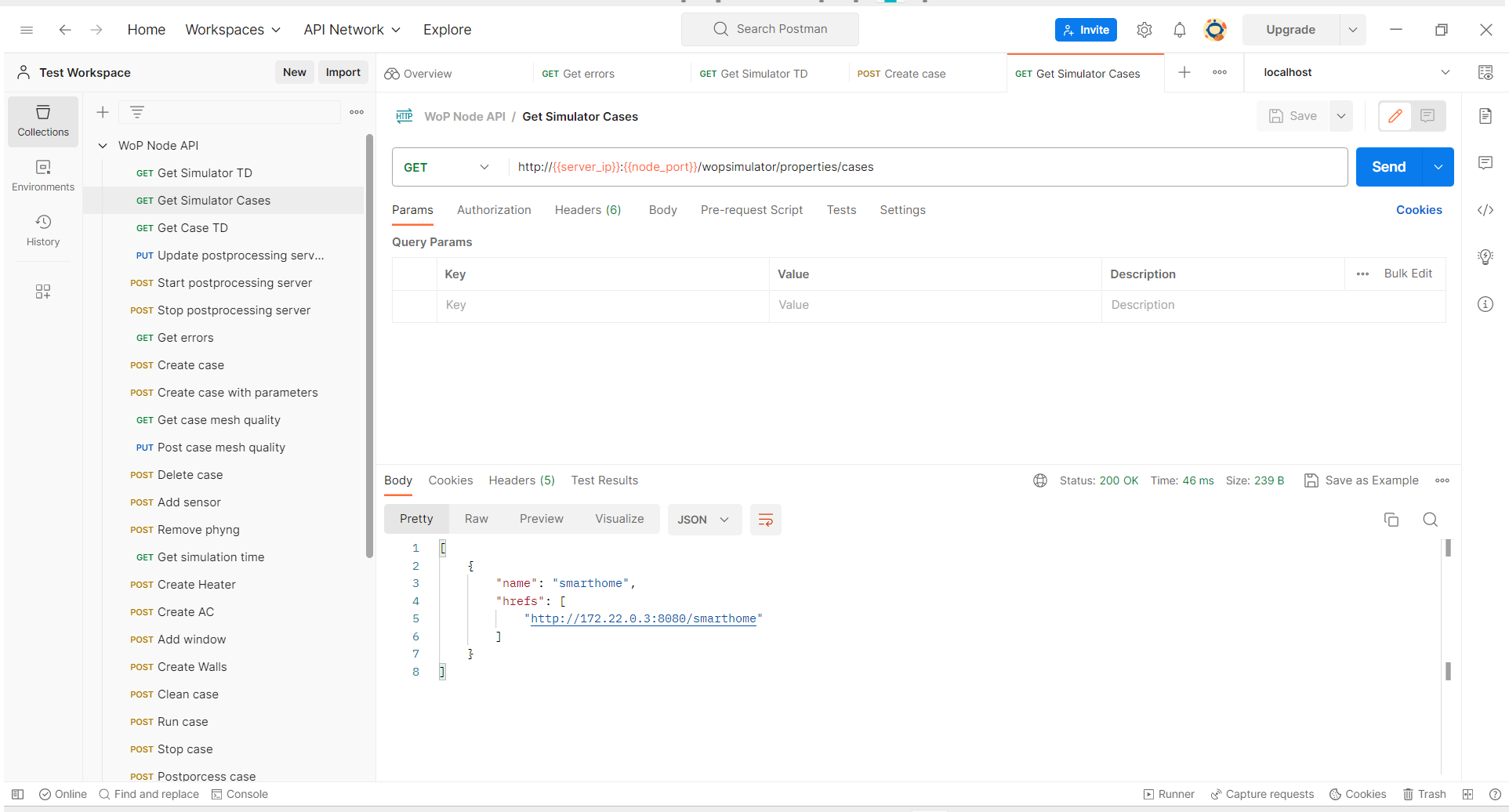Change the GET method dropdown

click(x=447, y=167)
